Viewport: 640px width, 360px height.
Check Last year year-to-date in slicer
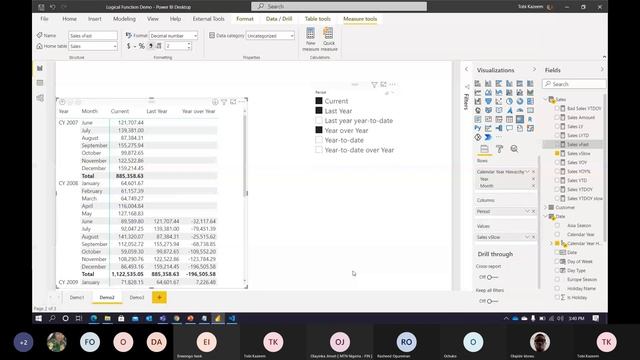(319, 120)
